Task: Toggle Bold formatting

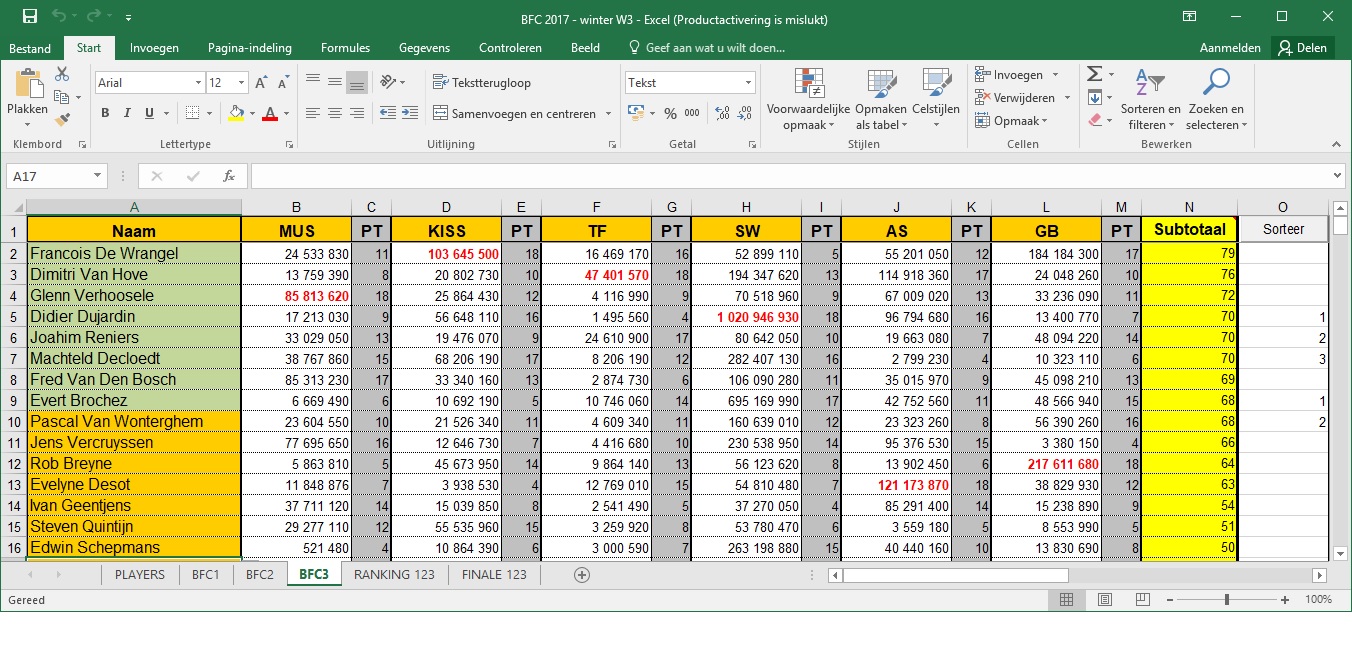Action: pyautogui.click(x=105, y=114)
